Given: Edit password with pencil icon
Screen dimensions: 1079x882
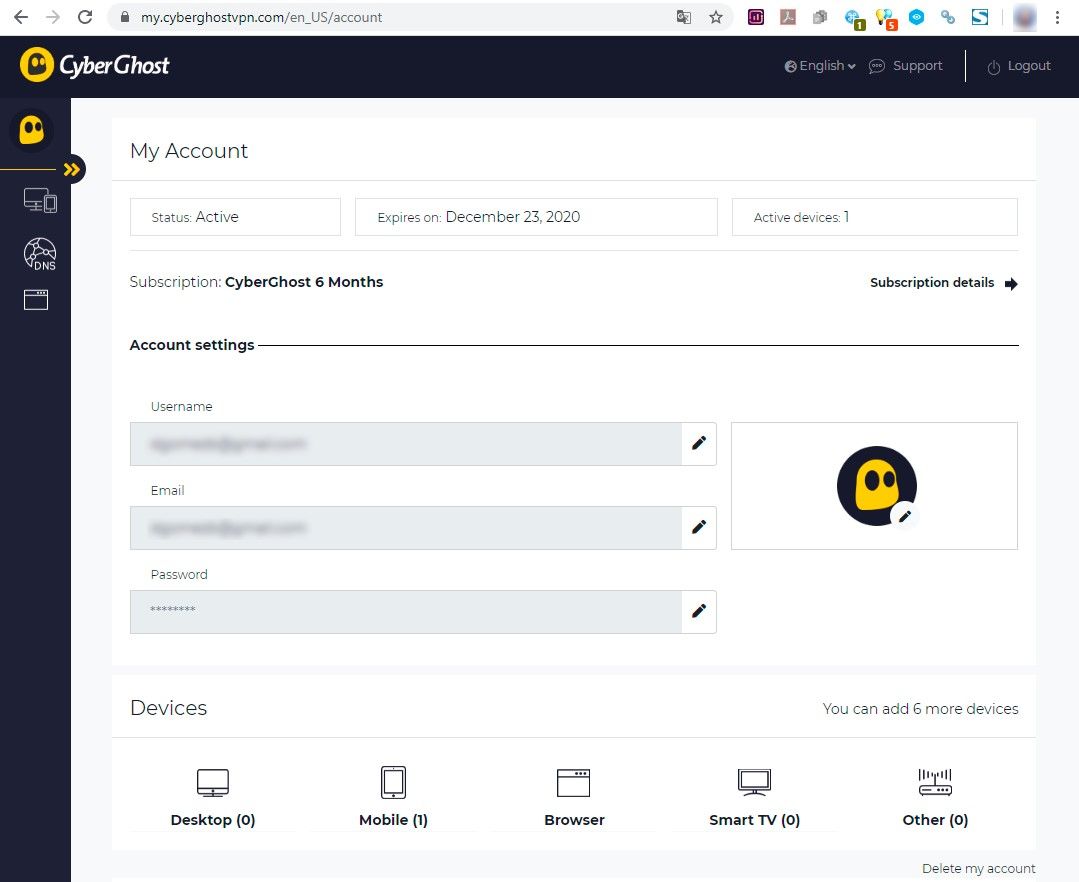Looking at the screenshot, I should point(698,611).
